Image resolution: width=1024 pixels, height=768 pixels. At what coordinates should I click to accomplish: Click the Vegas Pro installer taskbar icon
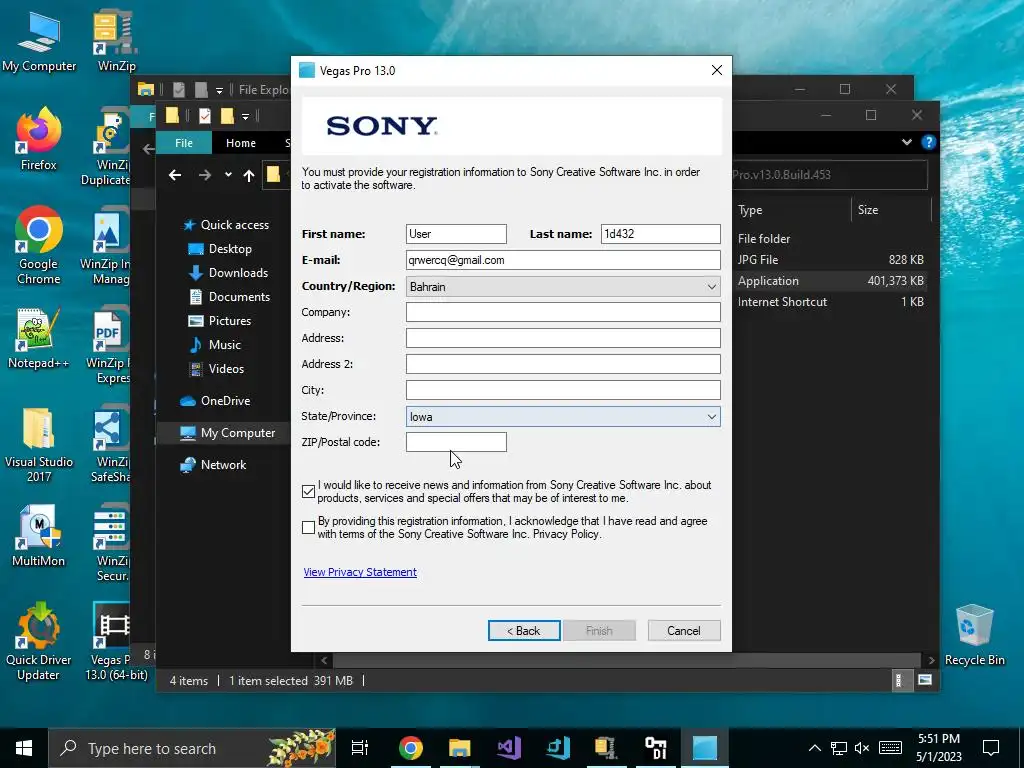705,748
